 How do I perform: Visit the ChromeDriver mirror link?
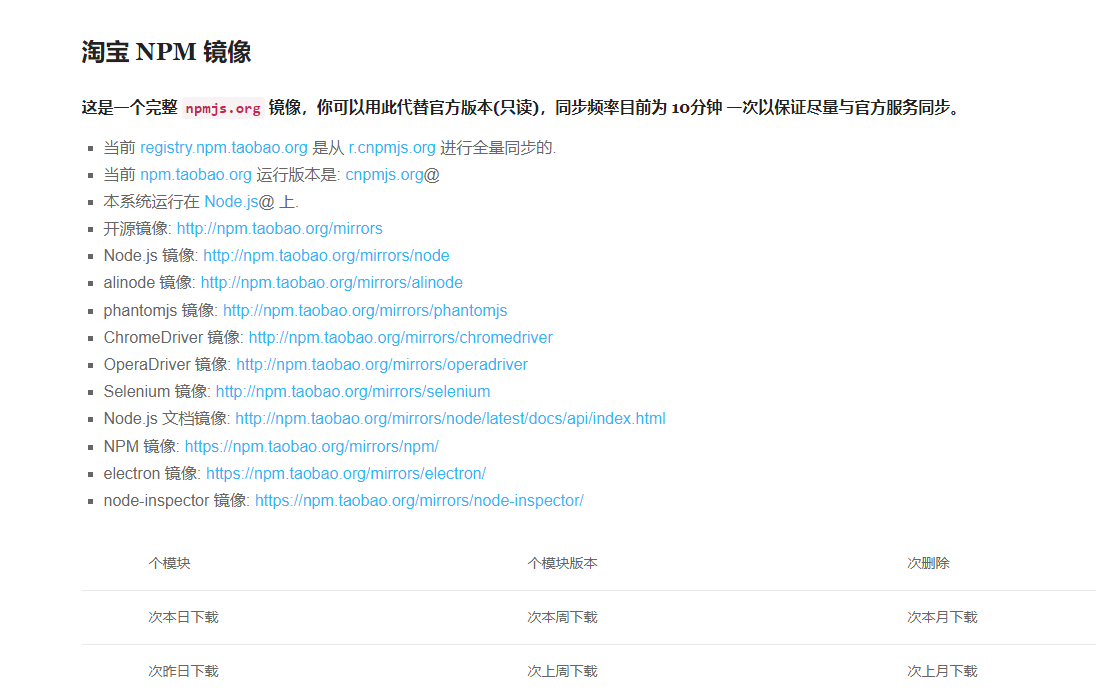(x=401, y=338)
